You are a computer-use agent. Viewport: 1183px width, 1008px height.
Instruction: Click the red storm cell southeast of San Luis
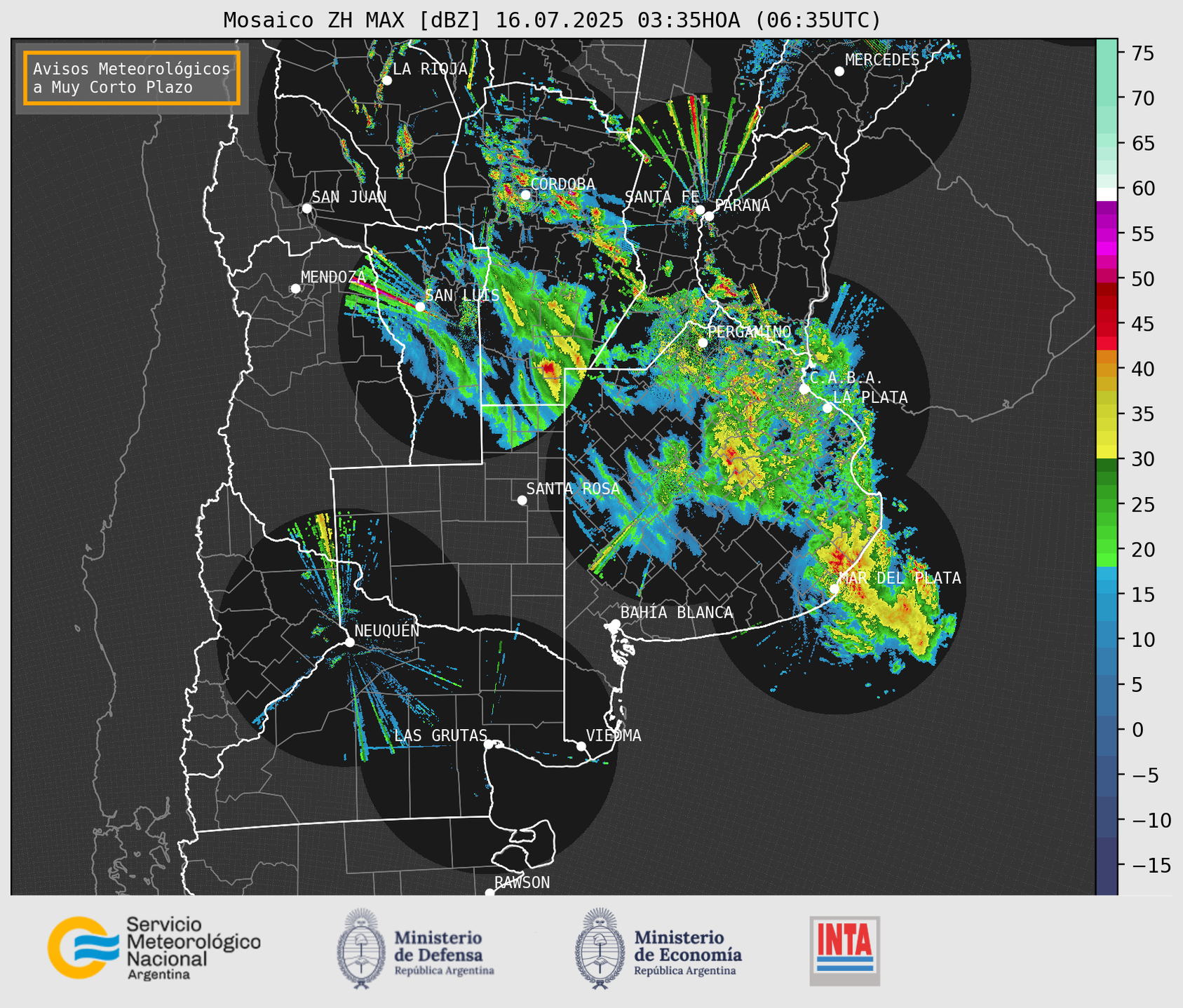point(548,368)
